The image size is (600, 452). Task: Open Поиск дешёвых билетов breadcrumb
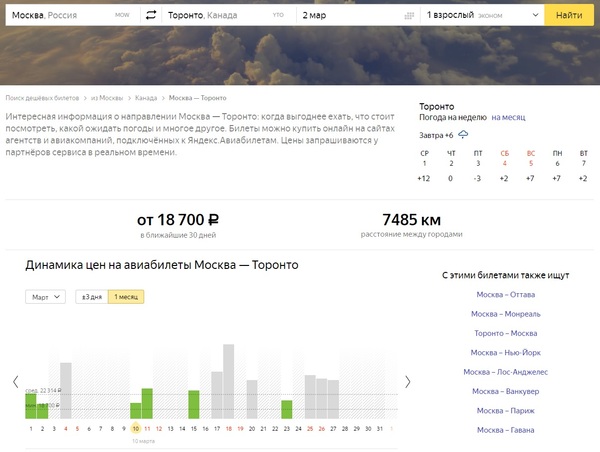click(x=43, y=98)
